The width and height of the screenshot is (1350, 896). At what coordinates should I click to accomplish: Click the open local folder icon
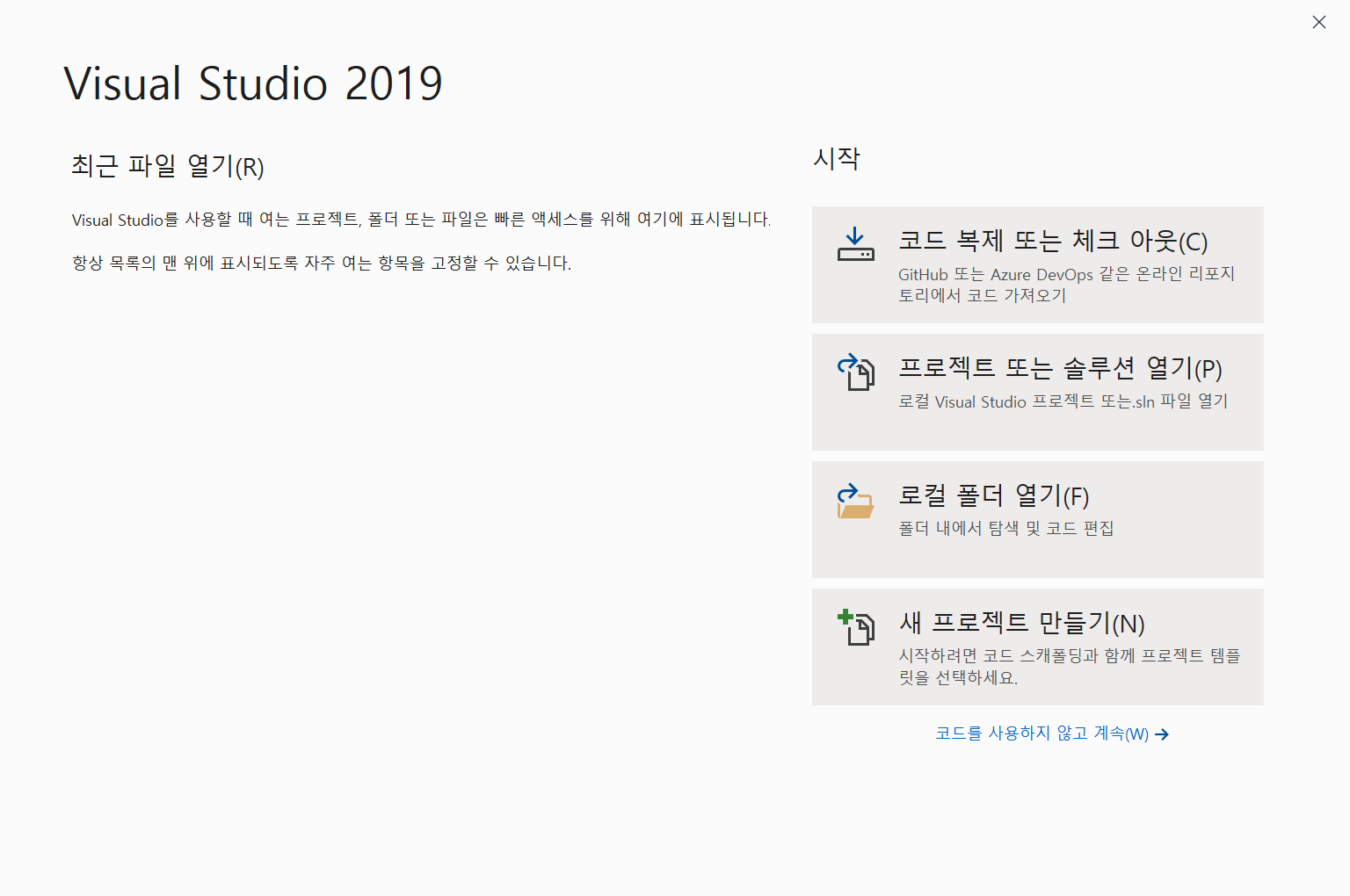coord(855,501)
